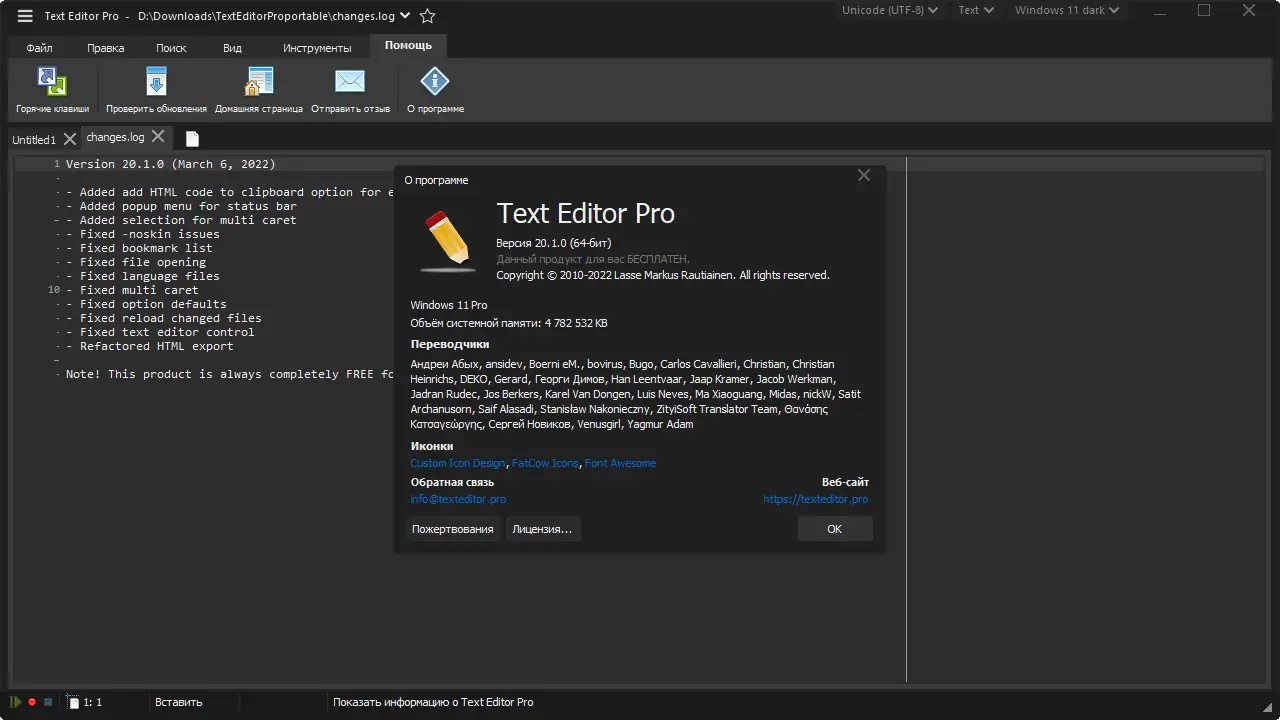
Task: Click the О программе info icon
Action: (435, 82)
